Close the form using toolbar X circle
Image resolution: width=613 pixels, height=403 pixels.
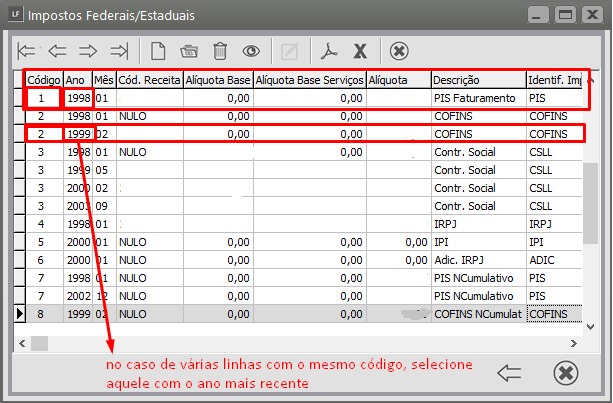pos(399,51)
